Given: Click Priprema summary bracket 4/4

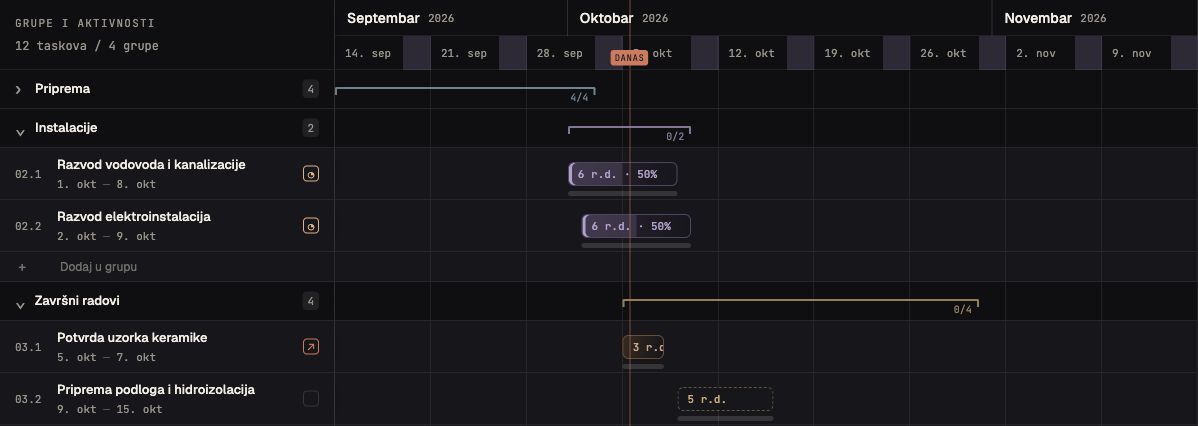Looking at the screenshot, I should click(x=465, y=92).
